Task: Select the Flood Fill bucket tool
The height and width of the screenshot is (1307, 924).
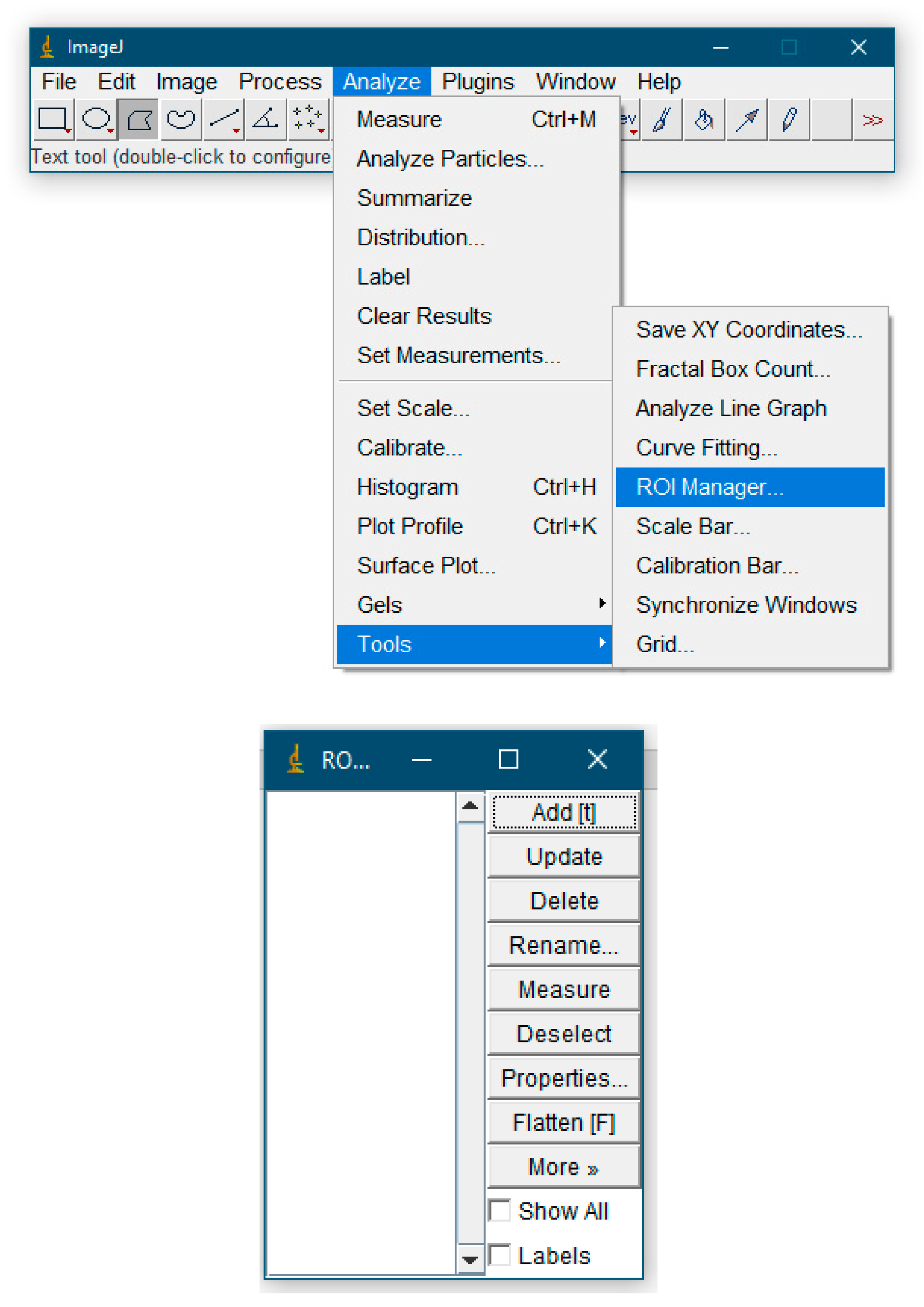Action: coord(704,120)
